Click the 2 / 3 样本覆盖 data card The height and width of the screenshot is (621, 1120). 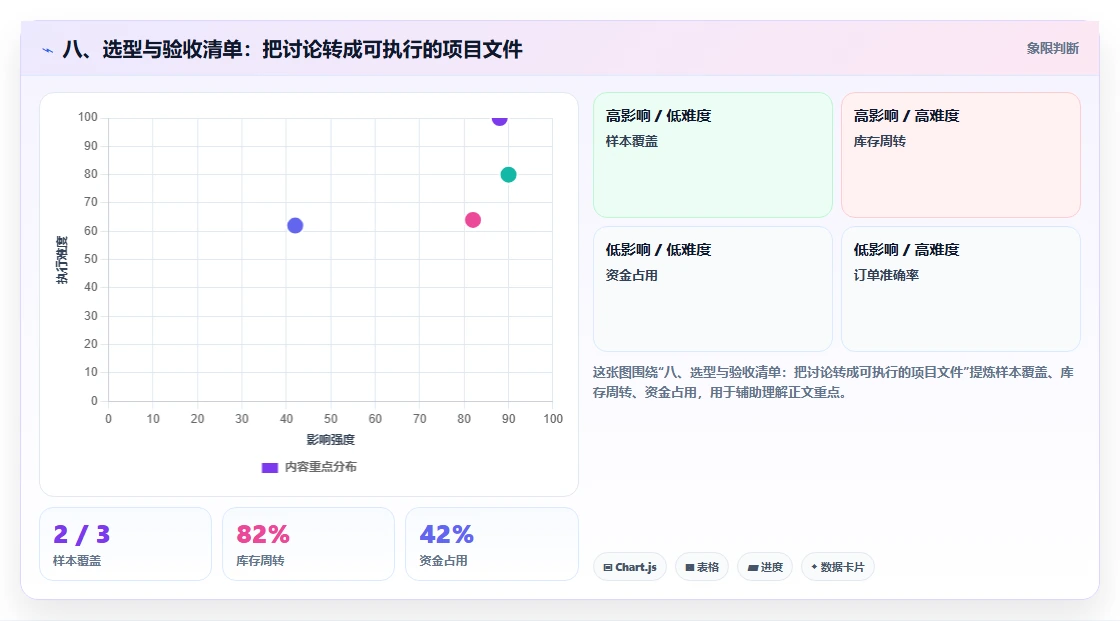tap(126, 544)
